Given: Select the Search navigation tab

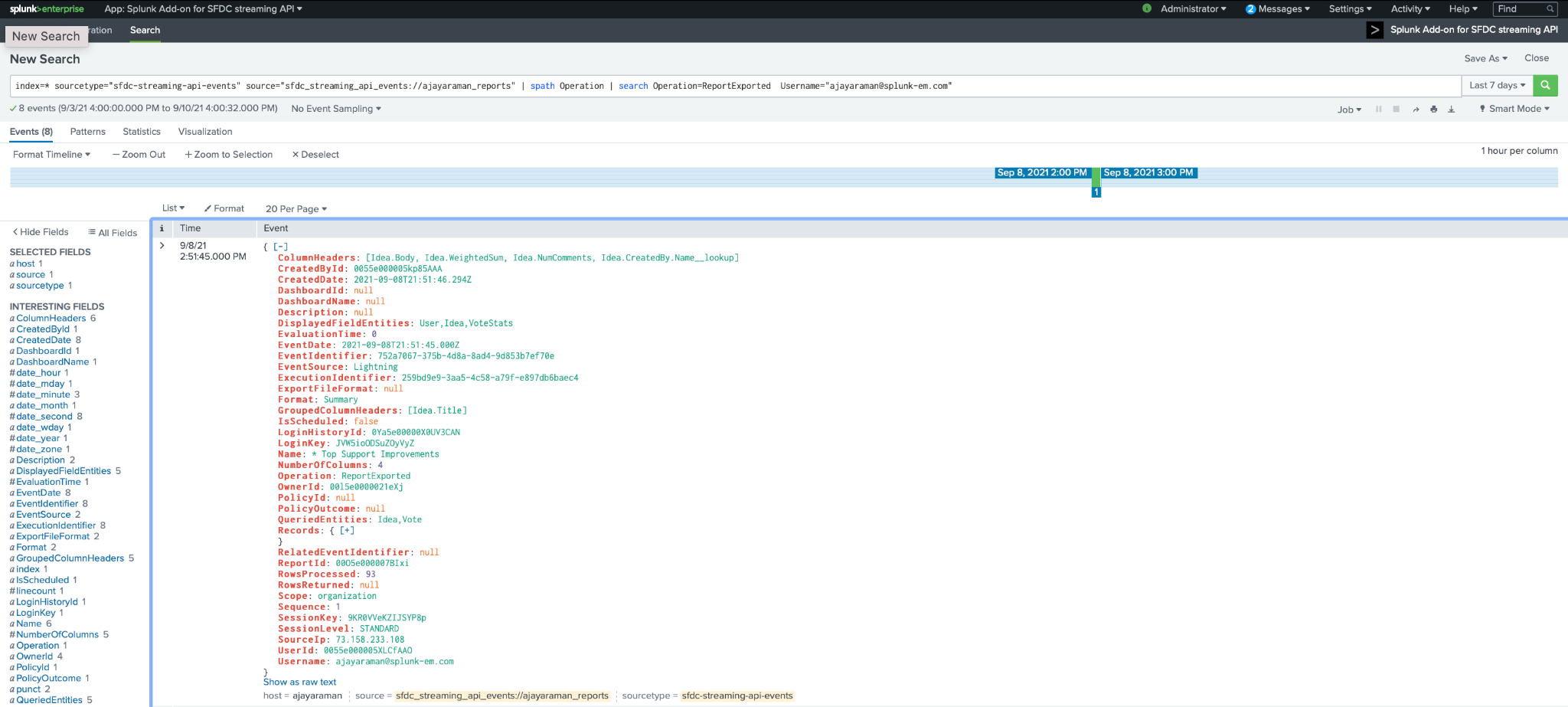Looking at the screenshot, I should point(145,31).
